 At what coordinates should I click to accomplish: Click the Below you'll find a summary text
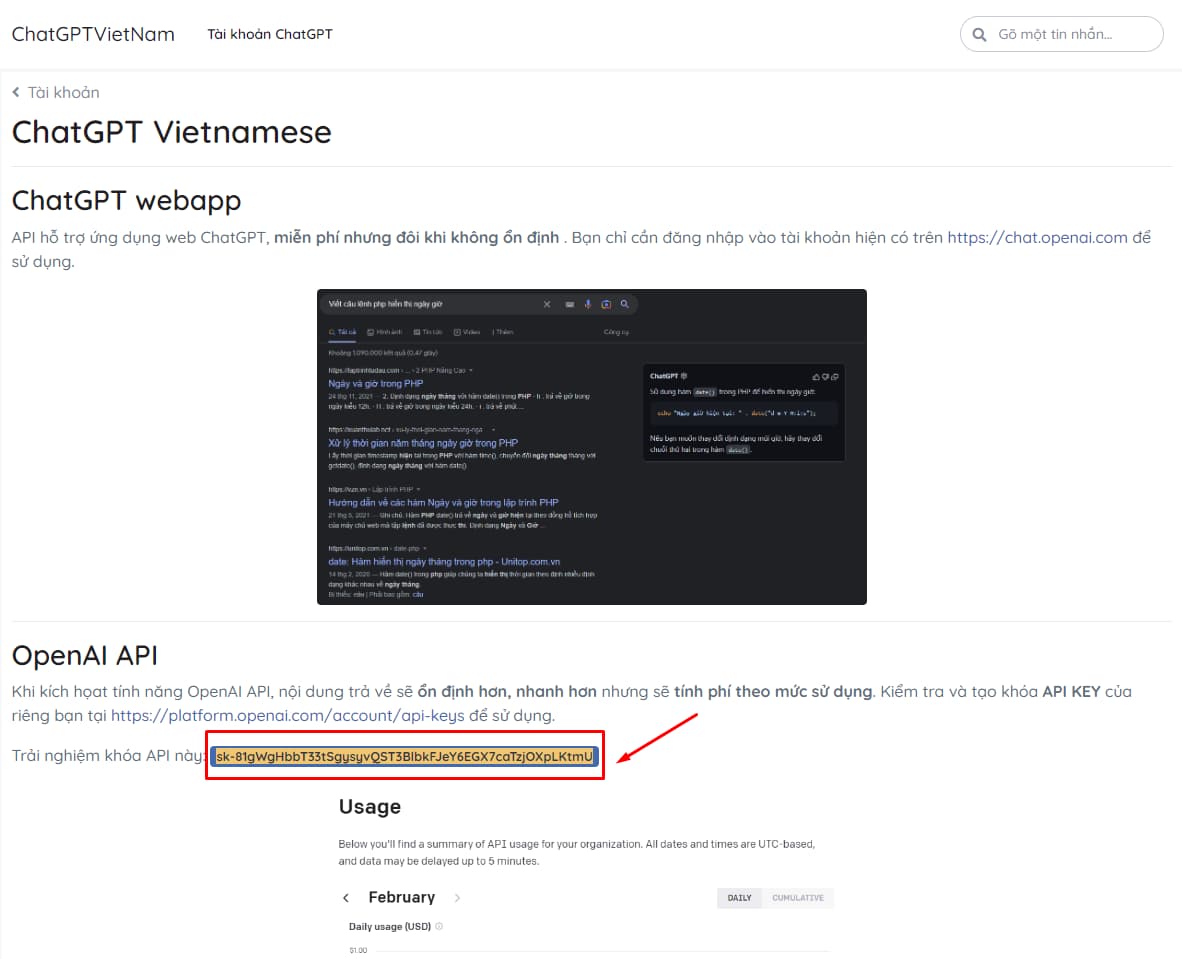577,852
